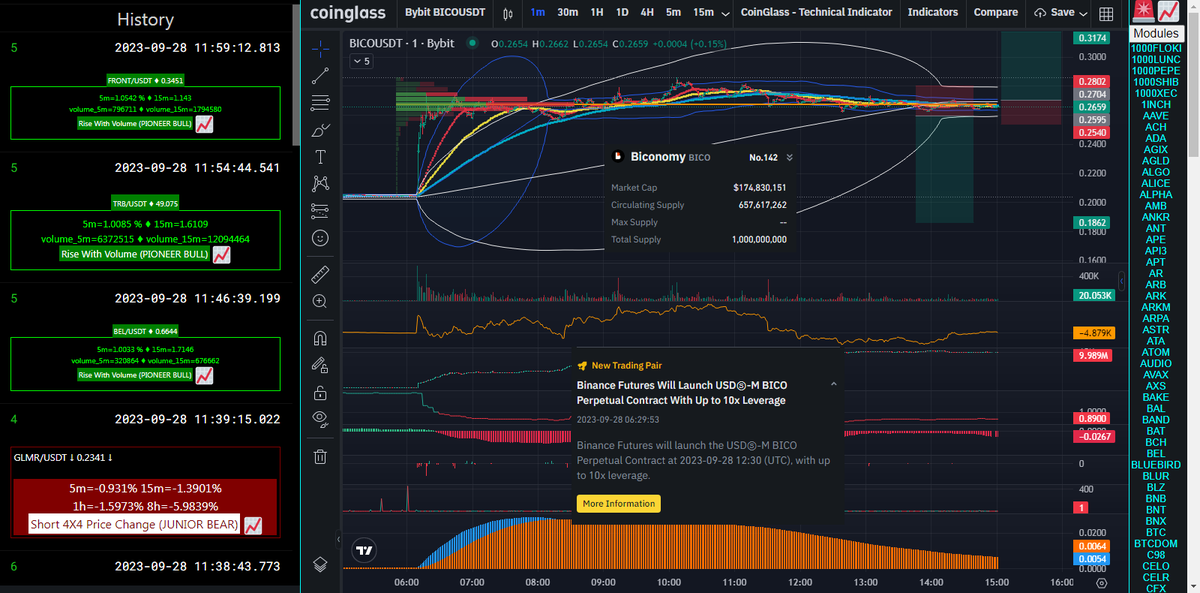
Task: Select the 1D timeframe
Action: (622, 13)
